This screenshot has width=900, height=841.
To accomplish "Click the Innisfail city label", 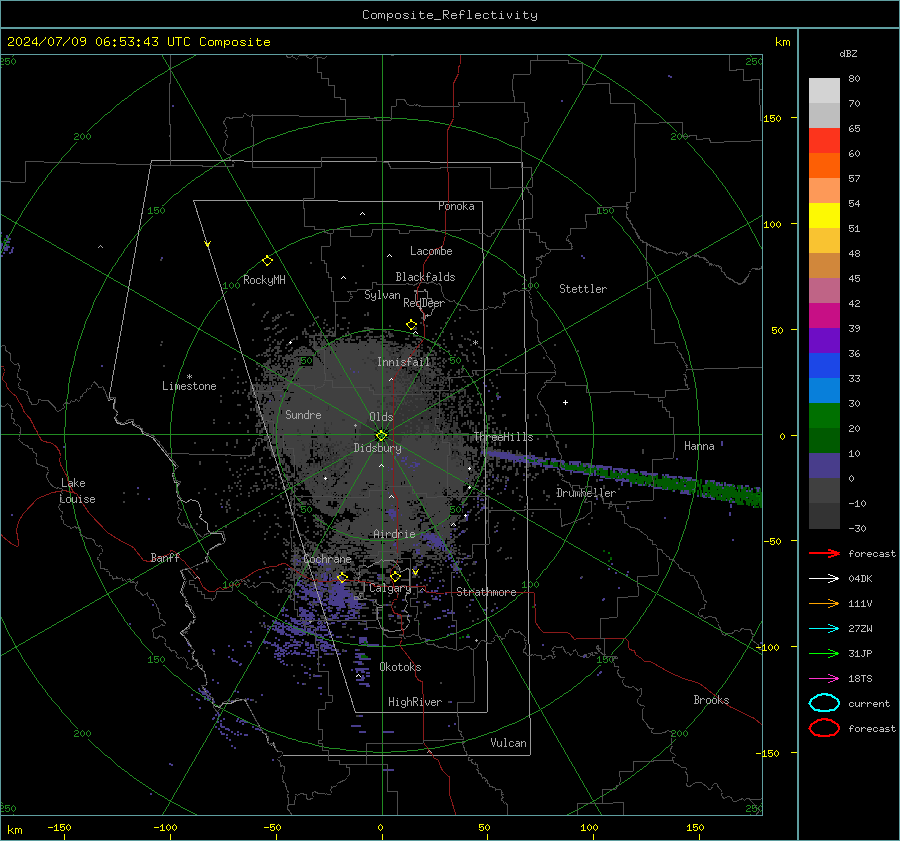I will [x=403, y=362].
